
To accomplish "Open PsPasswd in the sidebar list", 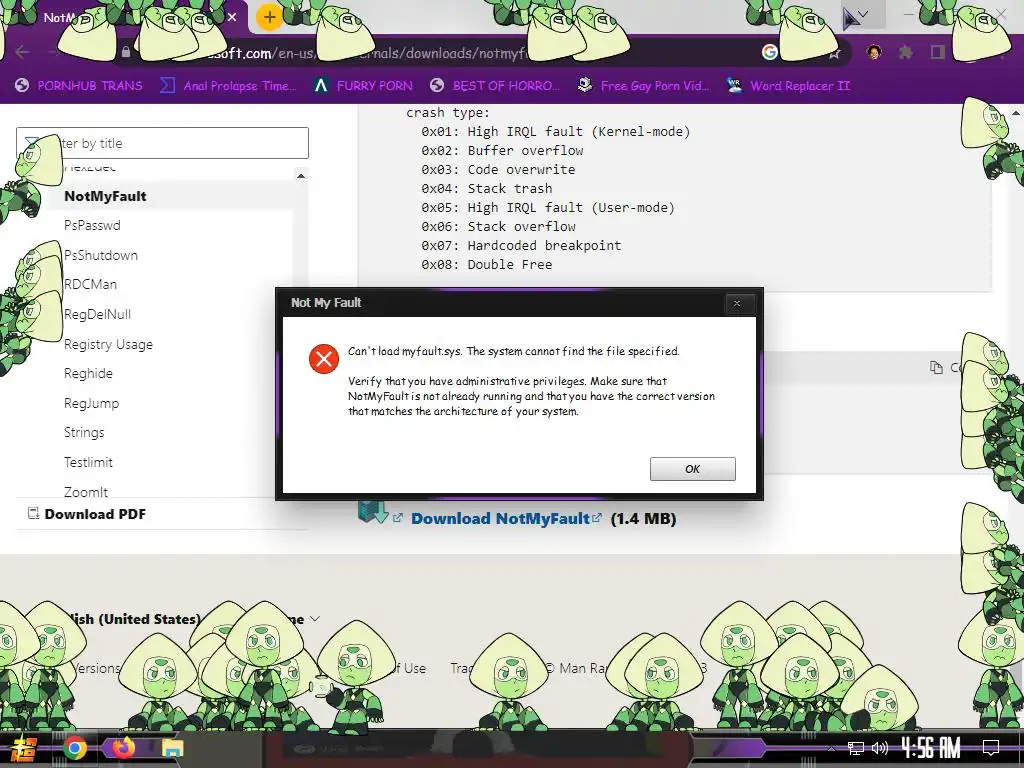I will 92,225.
